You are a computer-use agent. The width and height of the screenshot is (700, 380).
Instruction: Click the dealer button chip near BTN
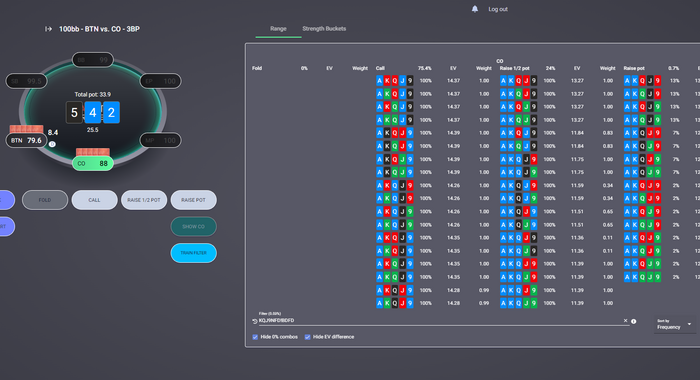click(x=52, y=144)
